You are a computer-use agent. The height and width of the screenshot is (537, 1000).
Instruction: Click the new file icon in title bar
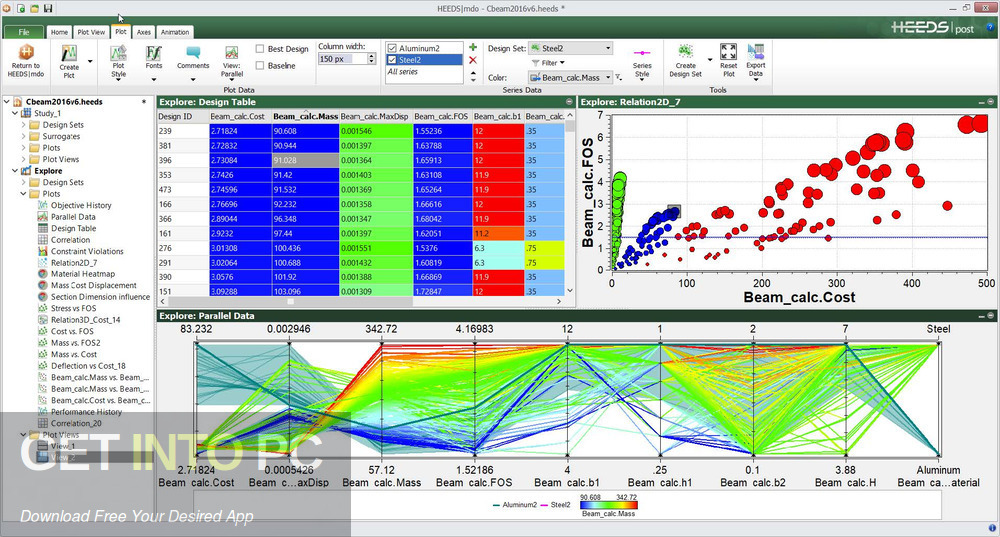[21, 8]
